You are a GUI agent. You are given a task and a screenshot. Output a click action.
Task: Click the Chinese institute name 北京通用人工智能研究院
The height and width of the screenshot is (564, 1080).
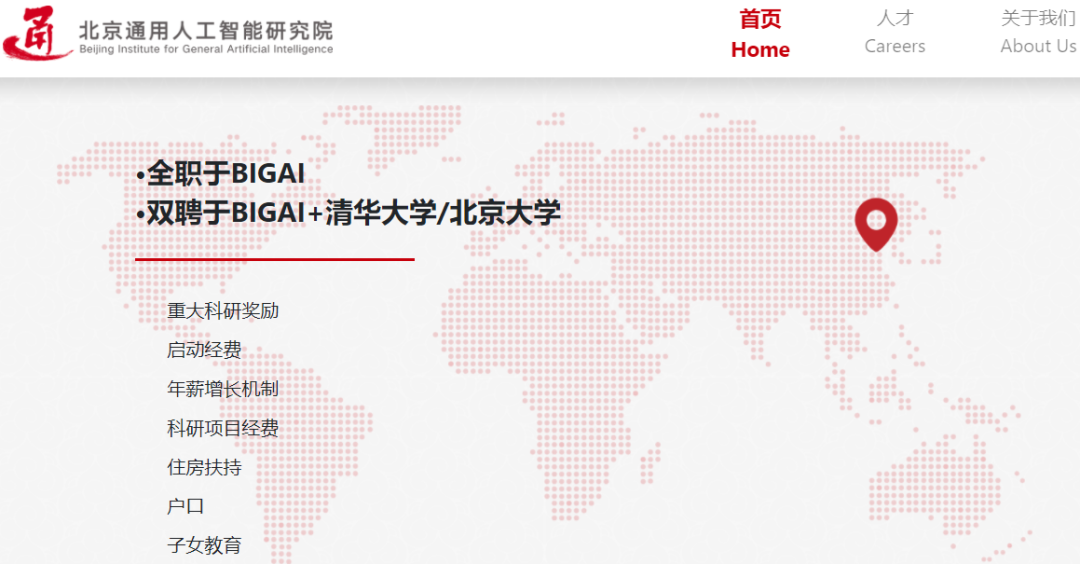[206, 29]
